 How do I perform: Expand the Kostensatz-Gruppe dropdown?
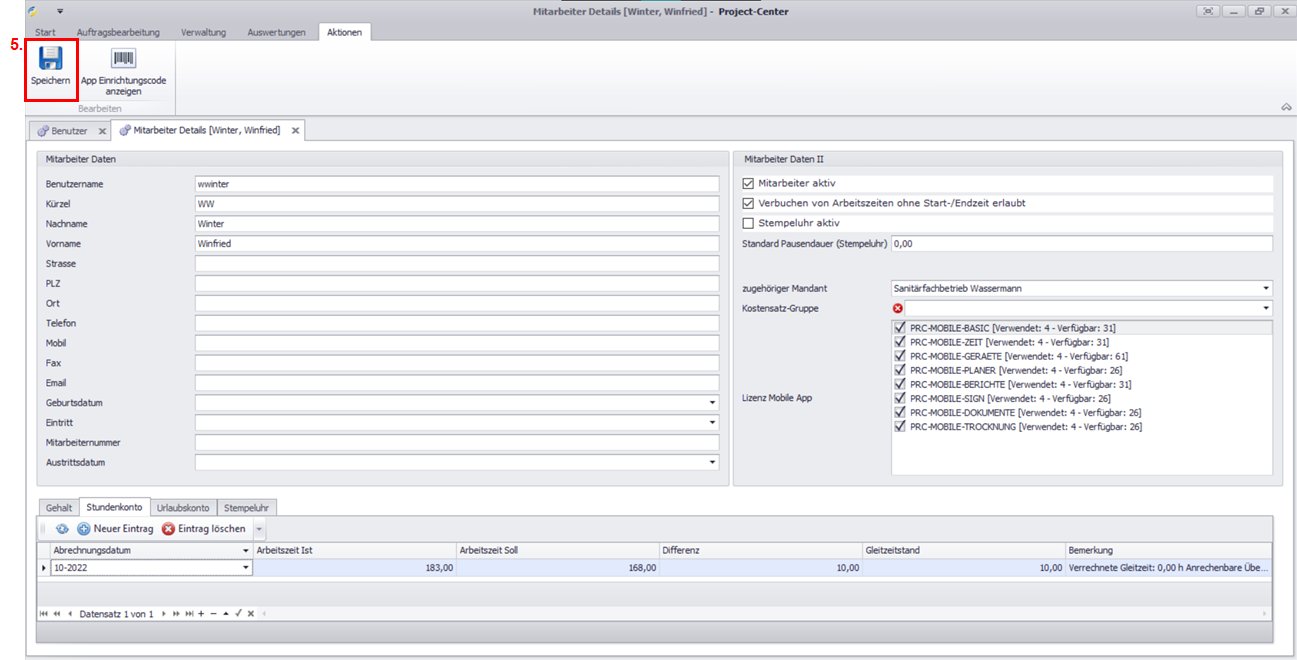coord(1266,308)
